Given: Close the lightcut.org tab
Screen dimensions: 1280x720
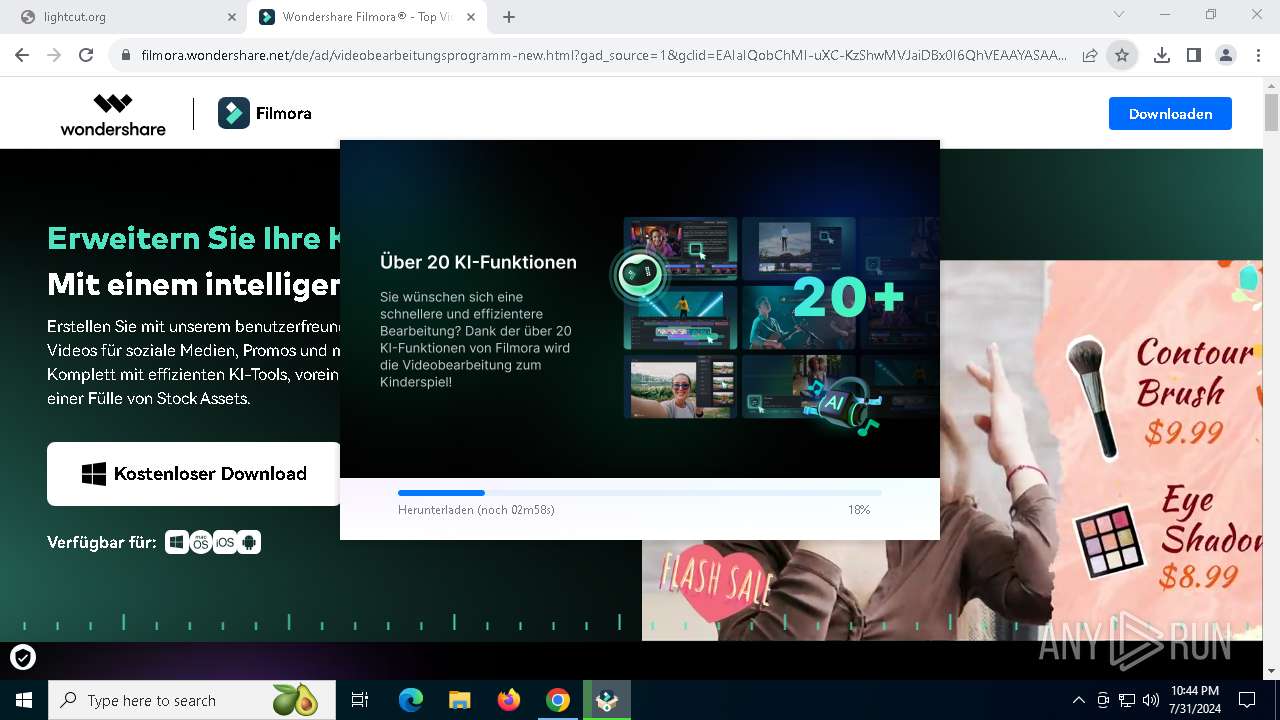Looking at the screenshot, I should [232, 17].
